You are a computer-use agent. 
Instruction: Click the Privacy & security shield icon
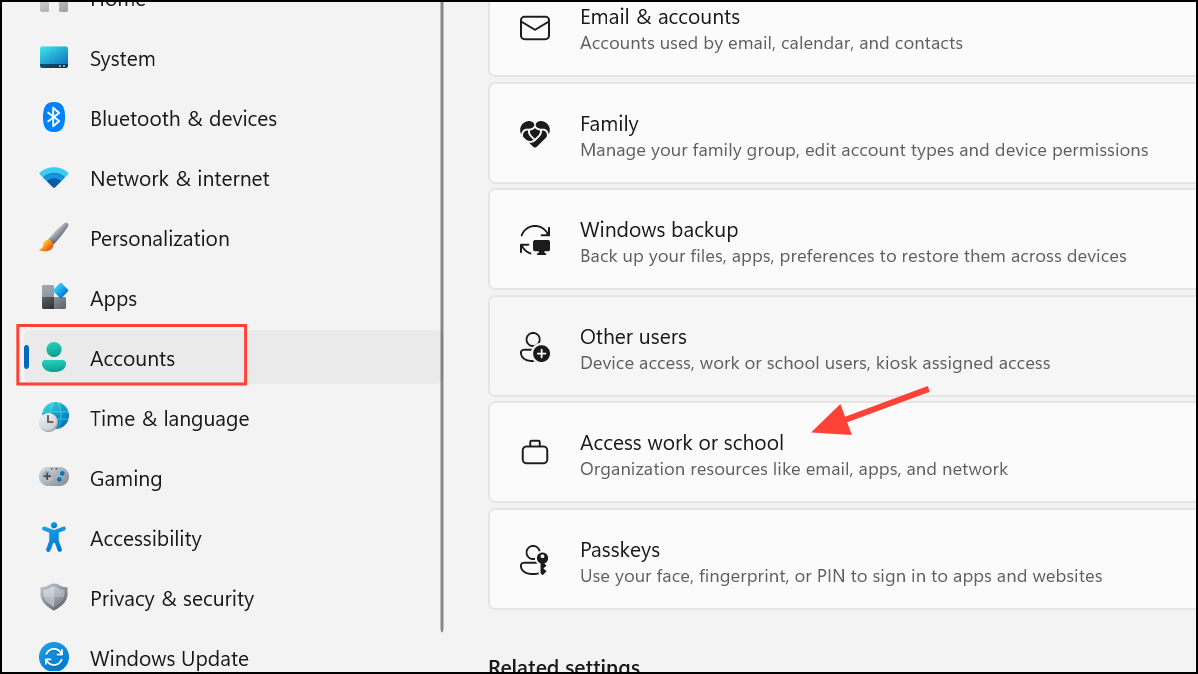click(53, 597)
